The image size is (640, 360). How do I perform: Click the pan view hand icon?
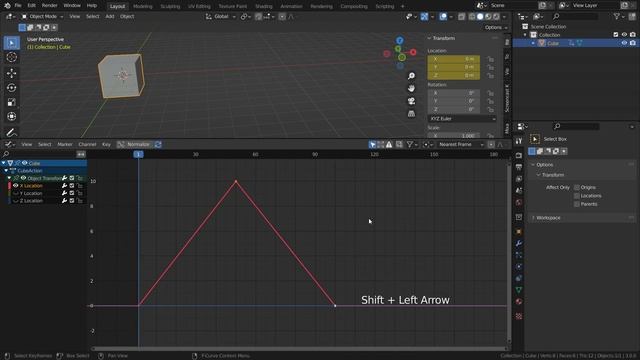(411, 89)
